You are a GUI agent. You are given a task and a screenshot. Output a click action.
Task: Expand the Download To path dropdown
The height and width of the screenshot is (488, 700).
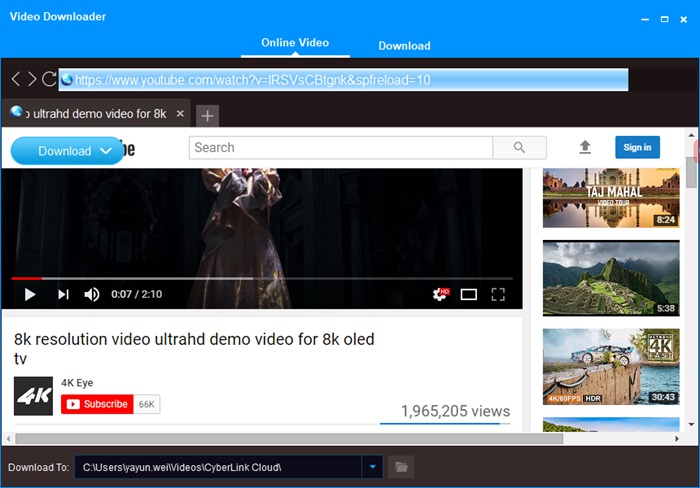tap(372, 467)
